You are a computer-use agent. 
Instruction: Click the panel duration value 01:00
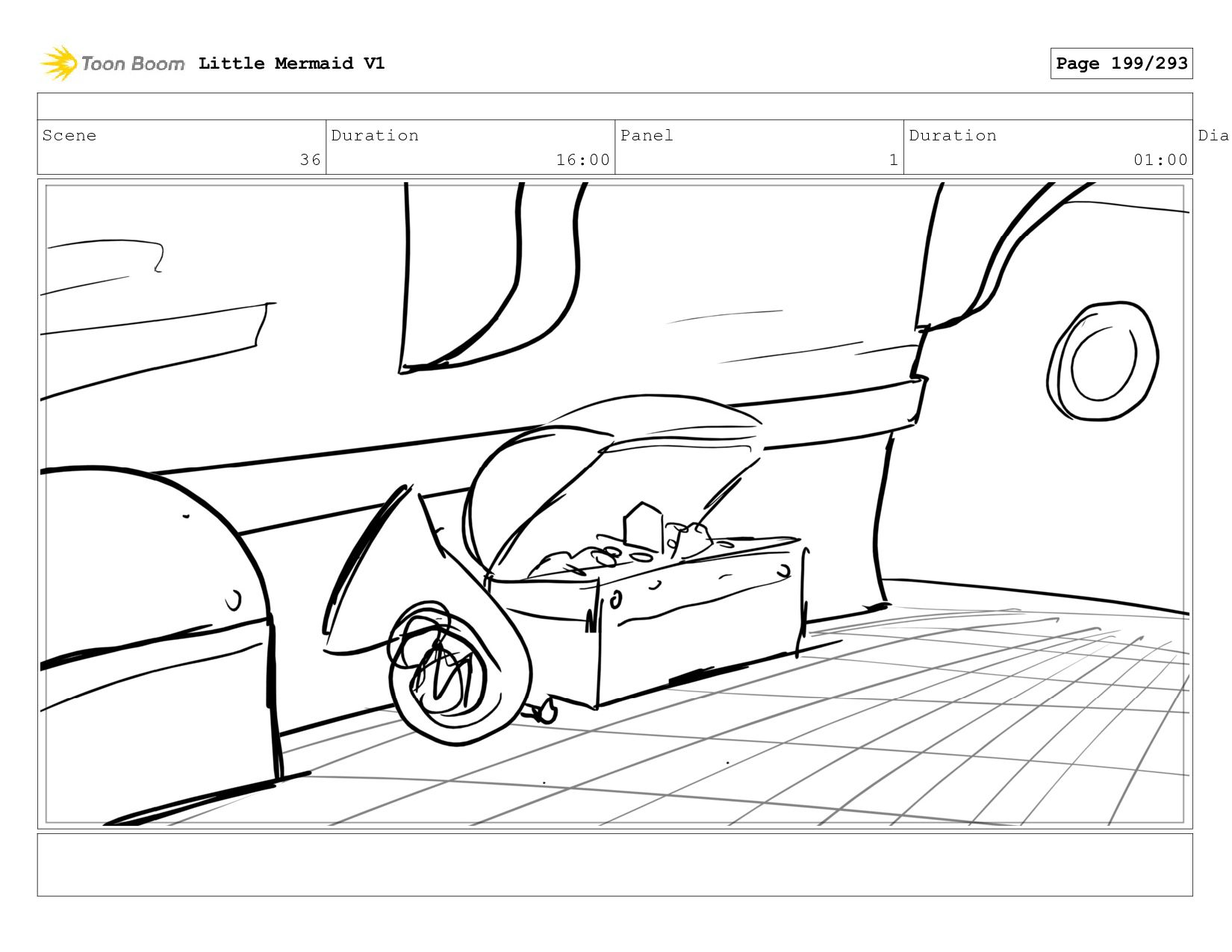pos(1160,160)
